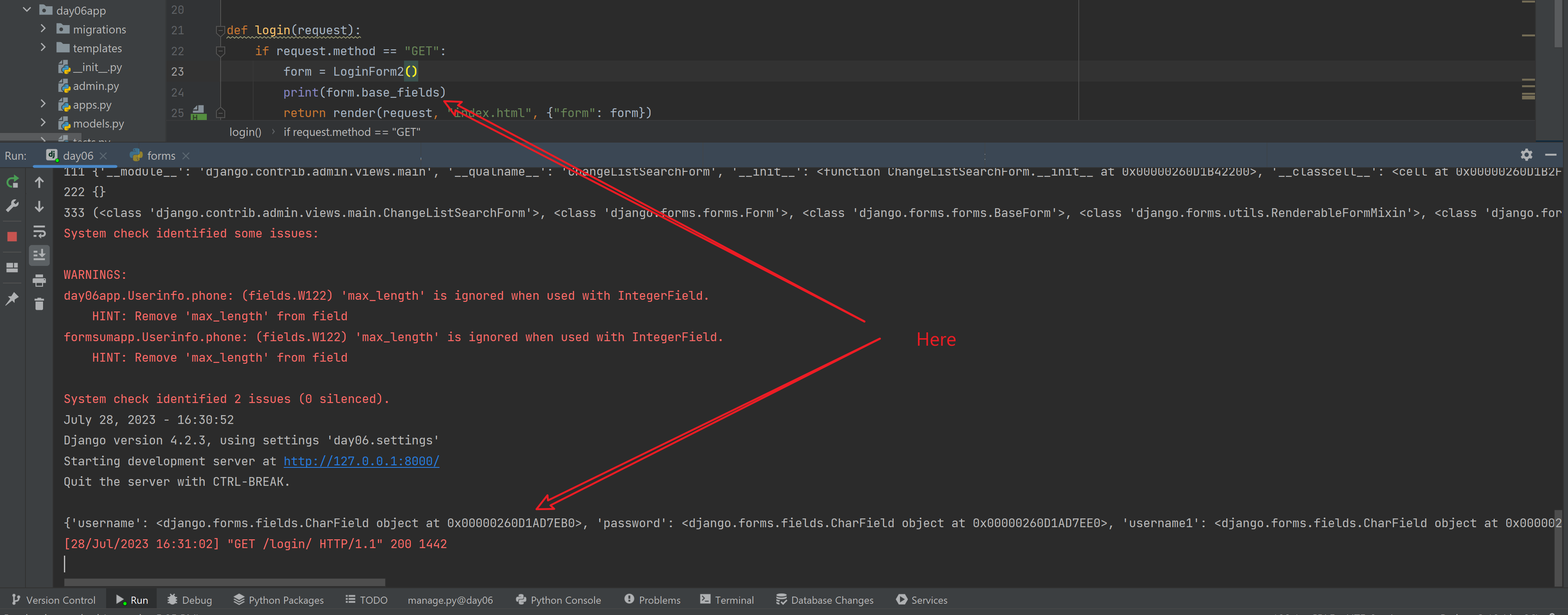Image resolution: width=1568 pixels, height=615 pixels.
Task: Open the Python Console tool window
Action: click(x=558, y=600)
